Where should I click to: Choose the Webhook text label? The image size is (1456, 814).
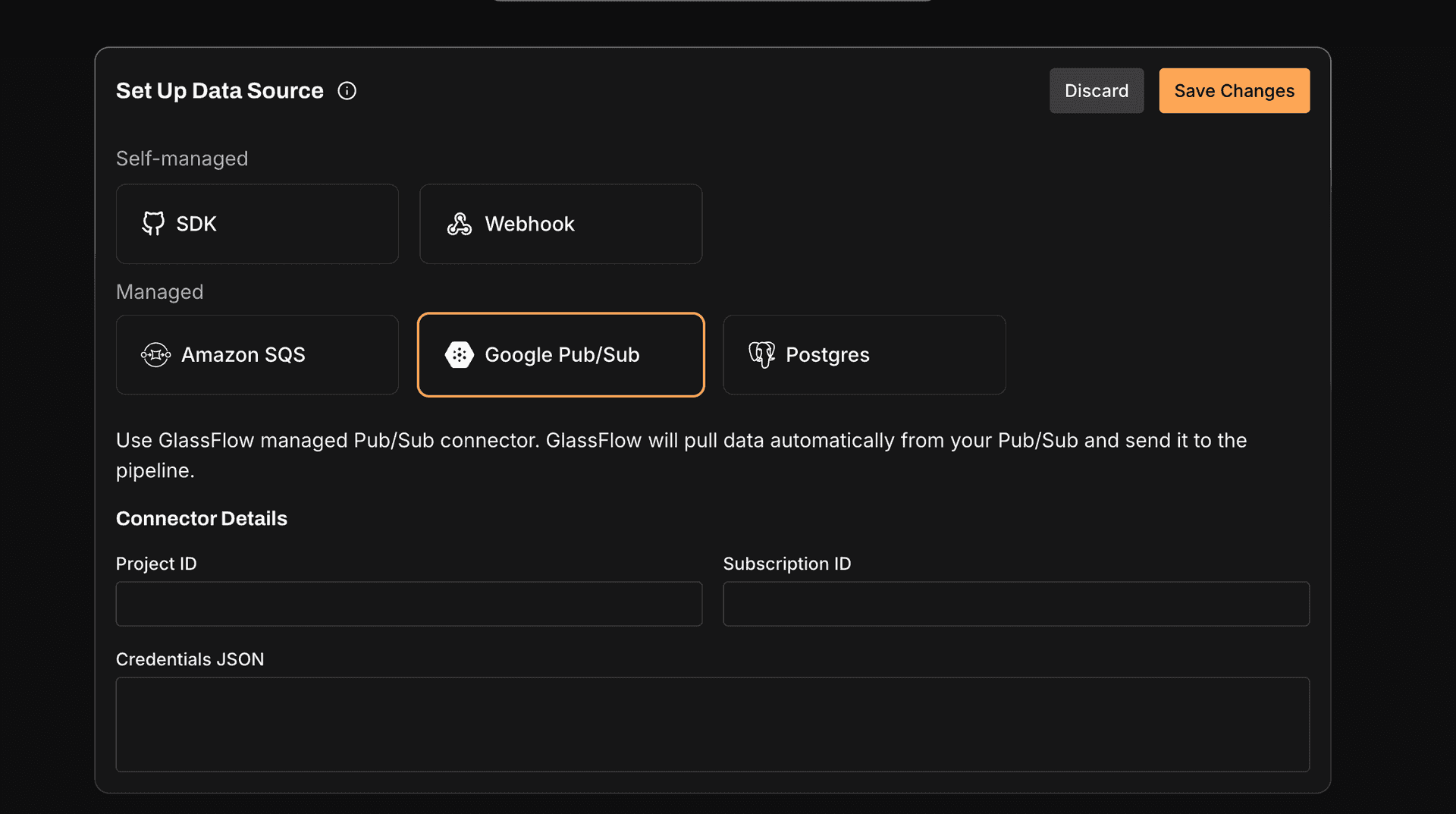(x=529, y=224)
